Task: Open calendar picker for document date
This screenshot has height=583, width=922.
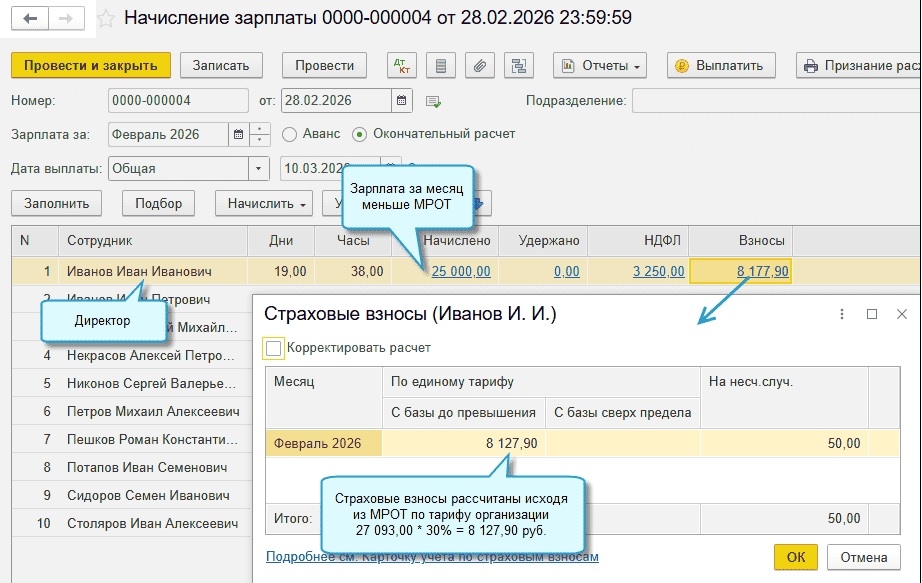Action: tap(402, 101)
